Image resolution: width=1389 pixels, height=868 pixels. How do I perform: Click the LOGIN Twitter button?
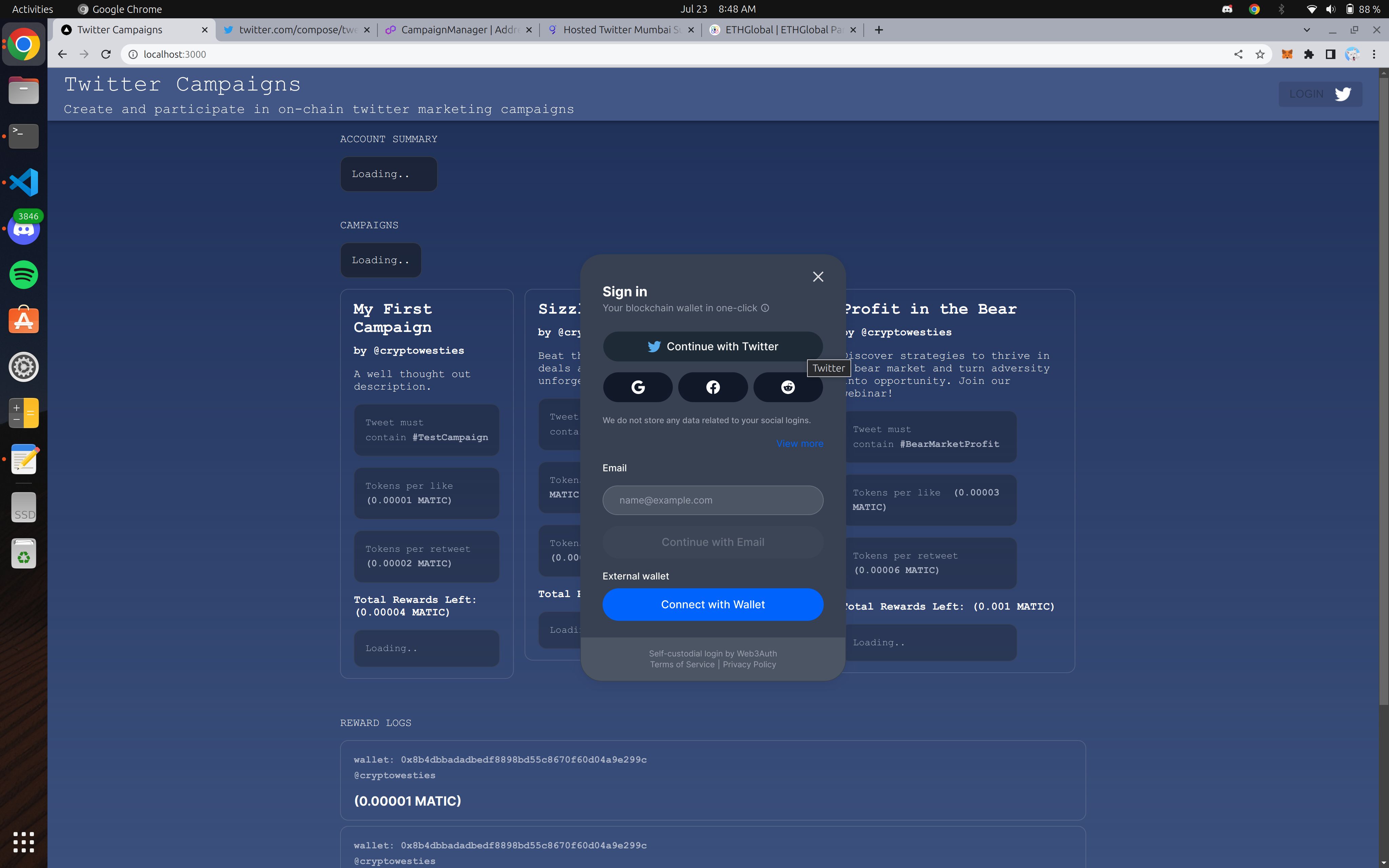[x=1319, y=94]
